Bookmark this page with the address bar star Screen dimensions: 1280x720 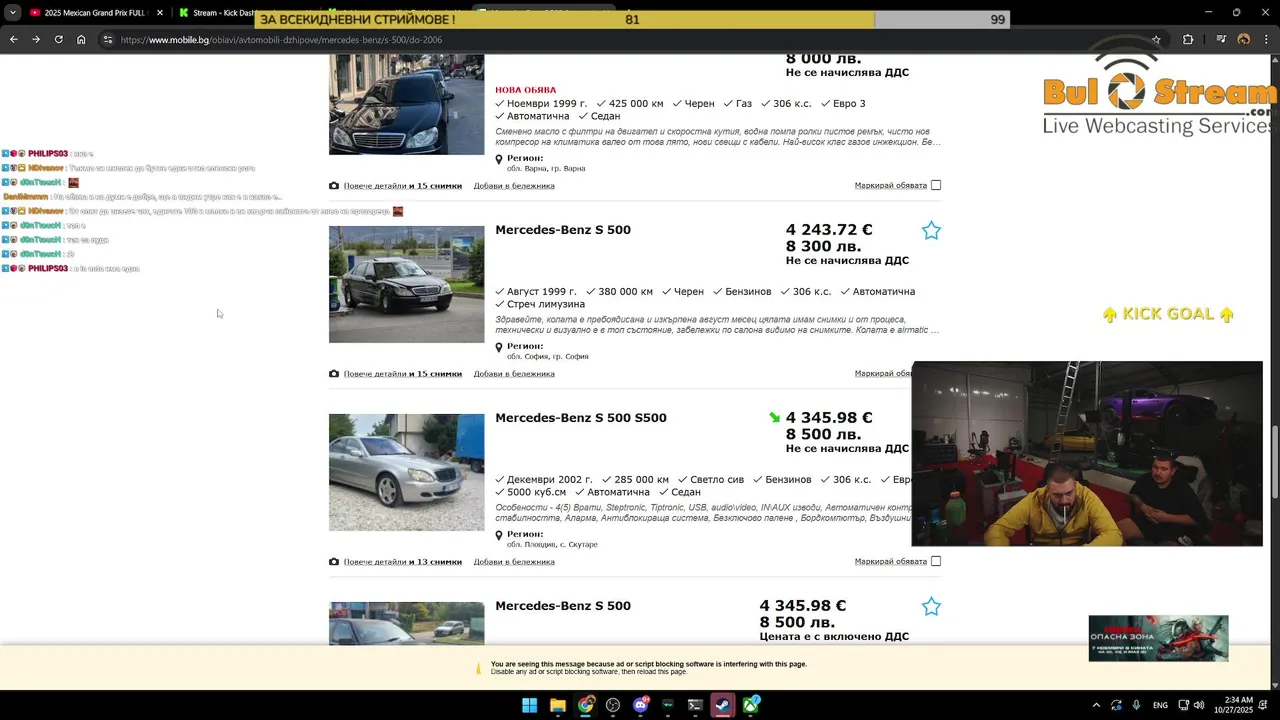click(x=1156, y=39)
